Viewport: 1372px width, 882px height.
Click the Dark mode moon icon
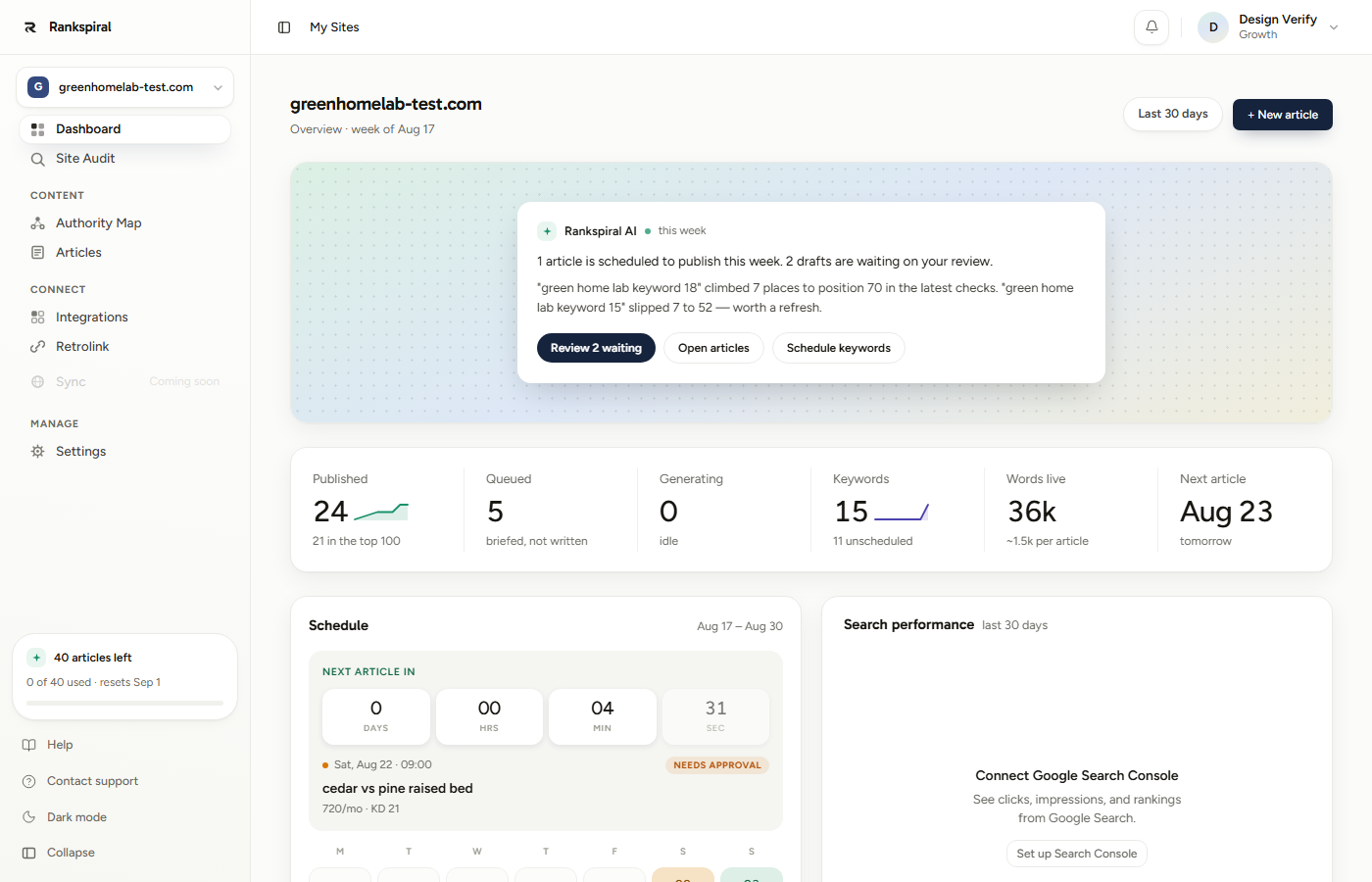click(x=29, y=817)
